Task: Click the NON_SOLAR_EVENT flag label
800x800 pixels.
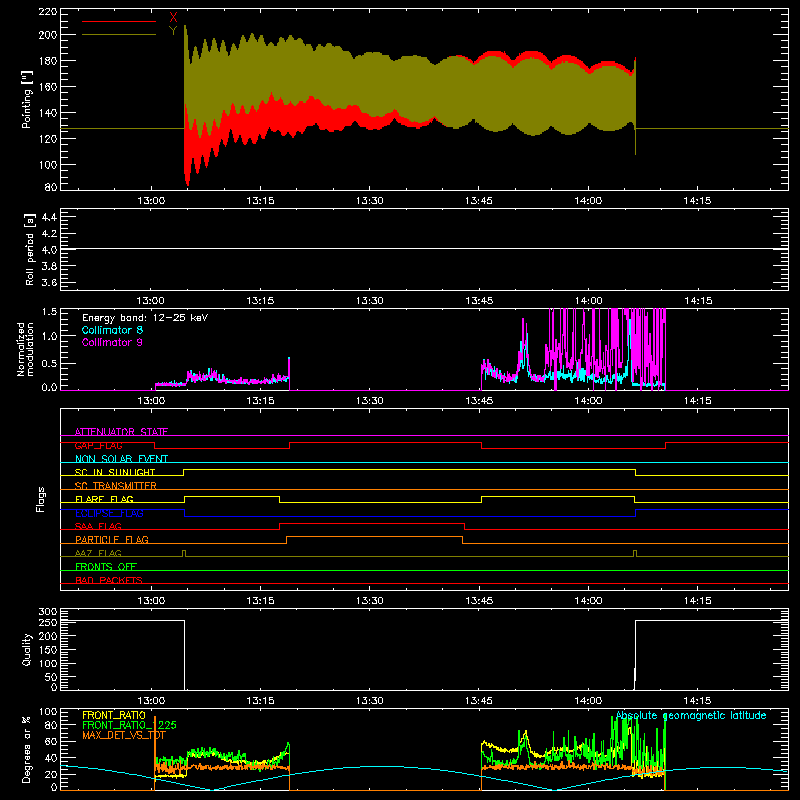Action: tap(121, 459)
